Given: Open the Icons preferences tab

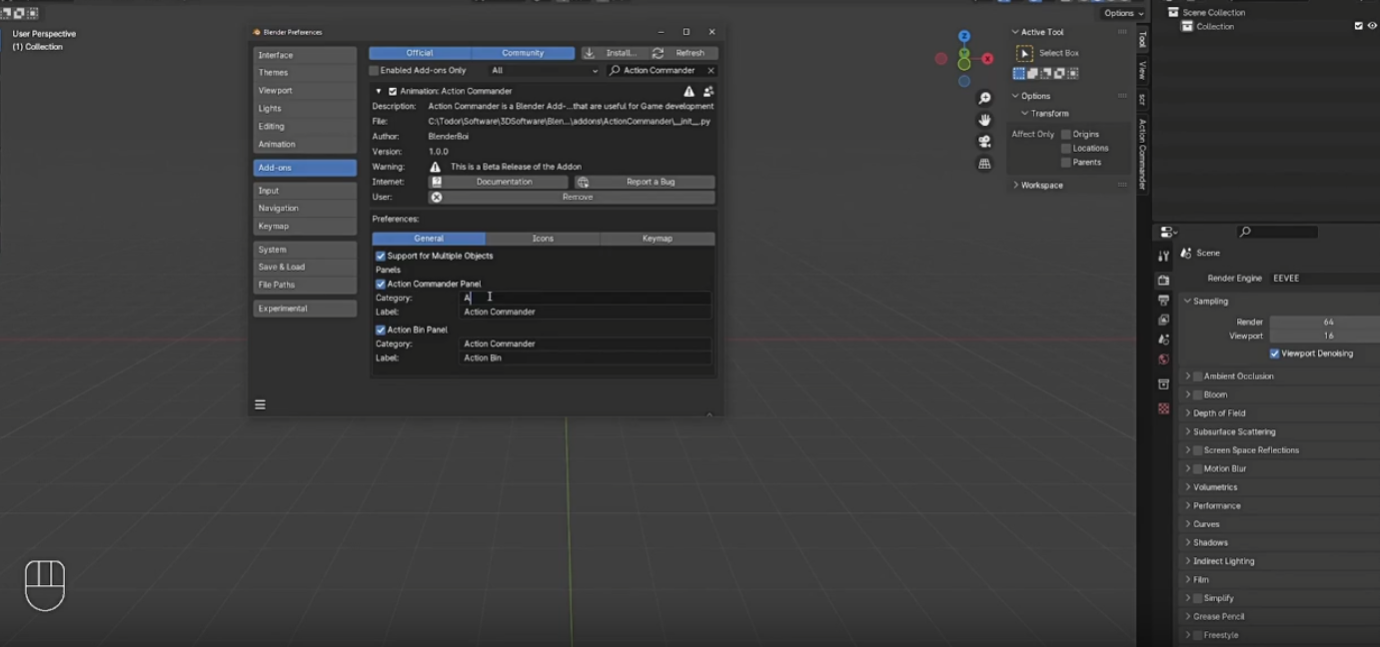Looking at the screenshot, I should 543,238.
